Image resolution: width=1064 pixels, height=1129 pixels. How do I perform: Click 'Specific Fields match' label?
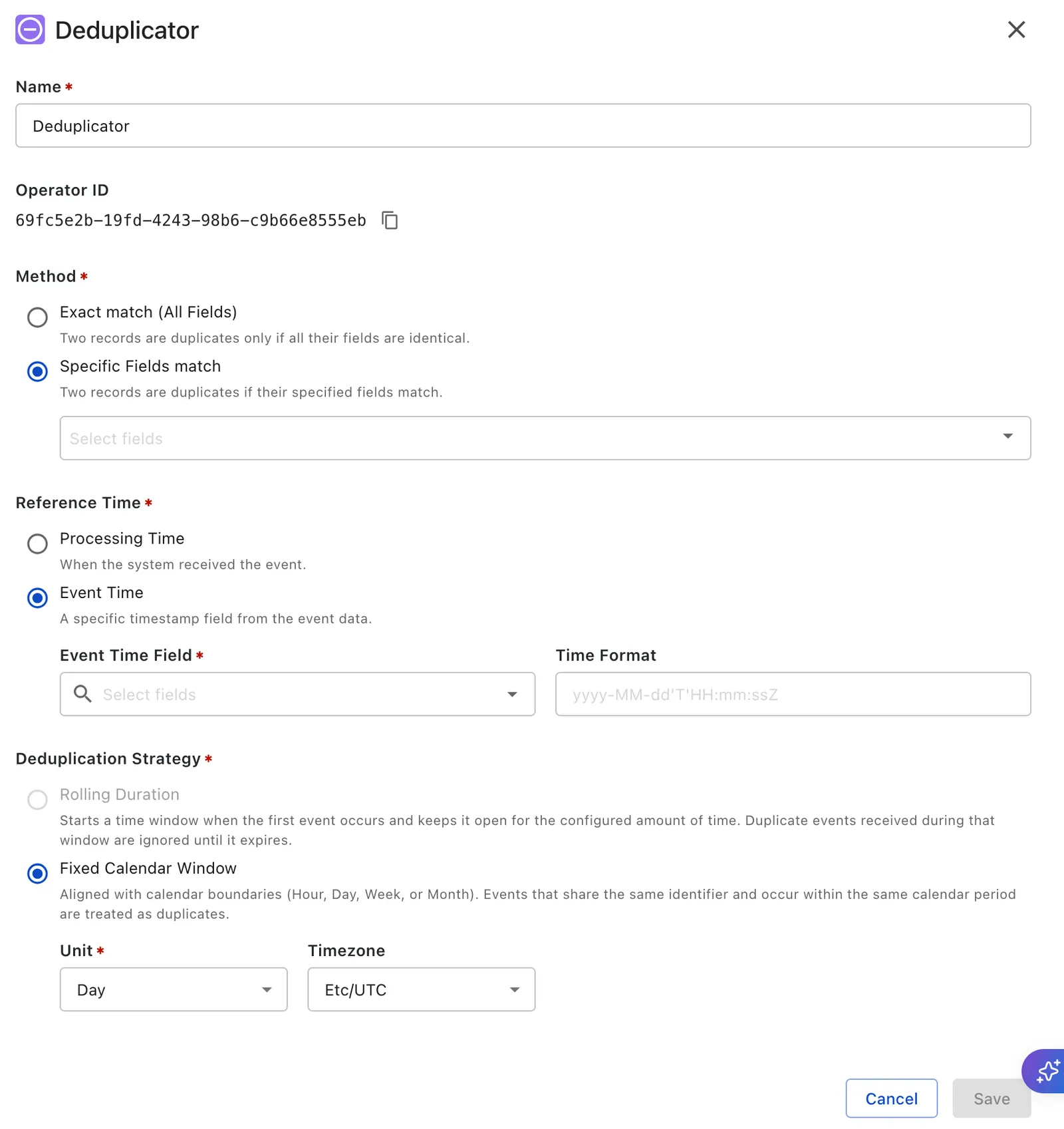(x=140, y=366)
